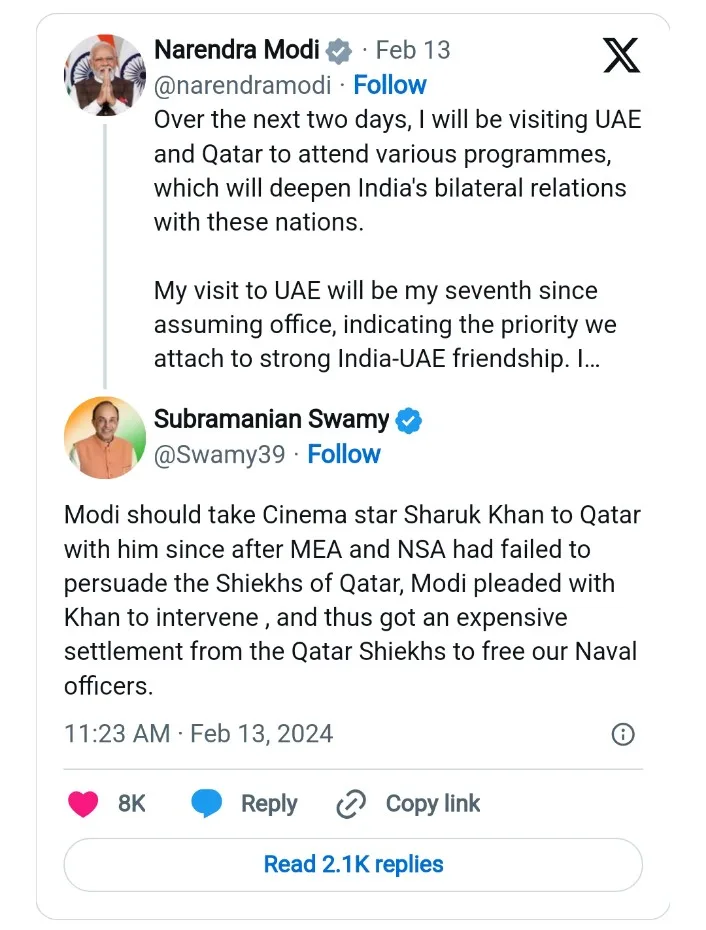Viewport: 706px width, 930px height.
Task: Click the blue reply bubble icon
Action: click(x=207, y=804)
